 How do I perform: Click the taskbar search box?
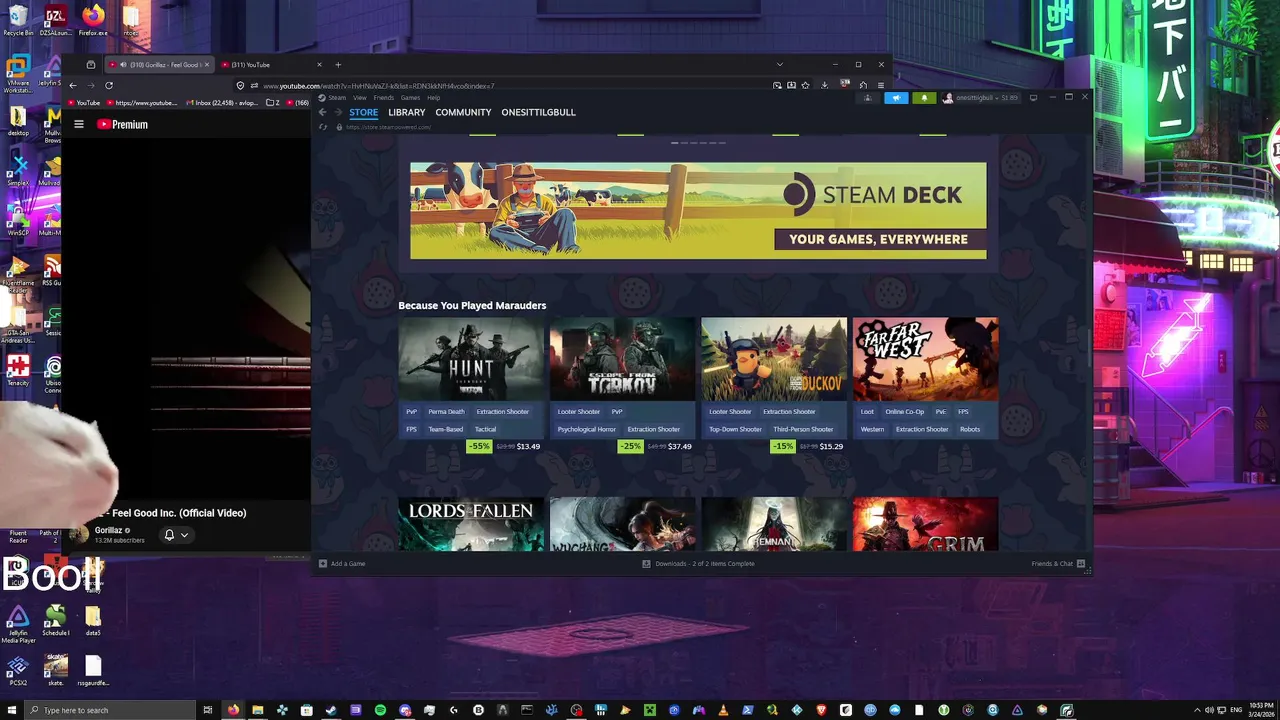pos(110,710)
